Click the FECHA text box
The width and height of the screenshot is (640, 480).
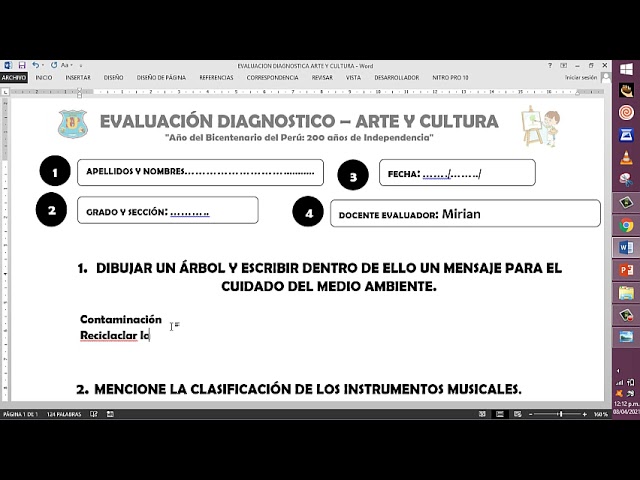457,173
